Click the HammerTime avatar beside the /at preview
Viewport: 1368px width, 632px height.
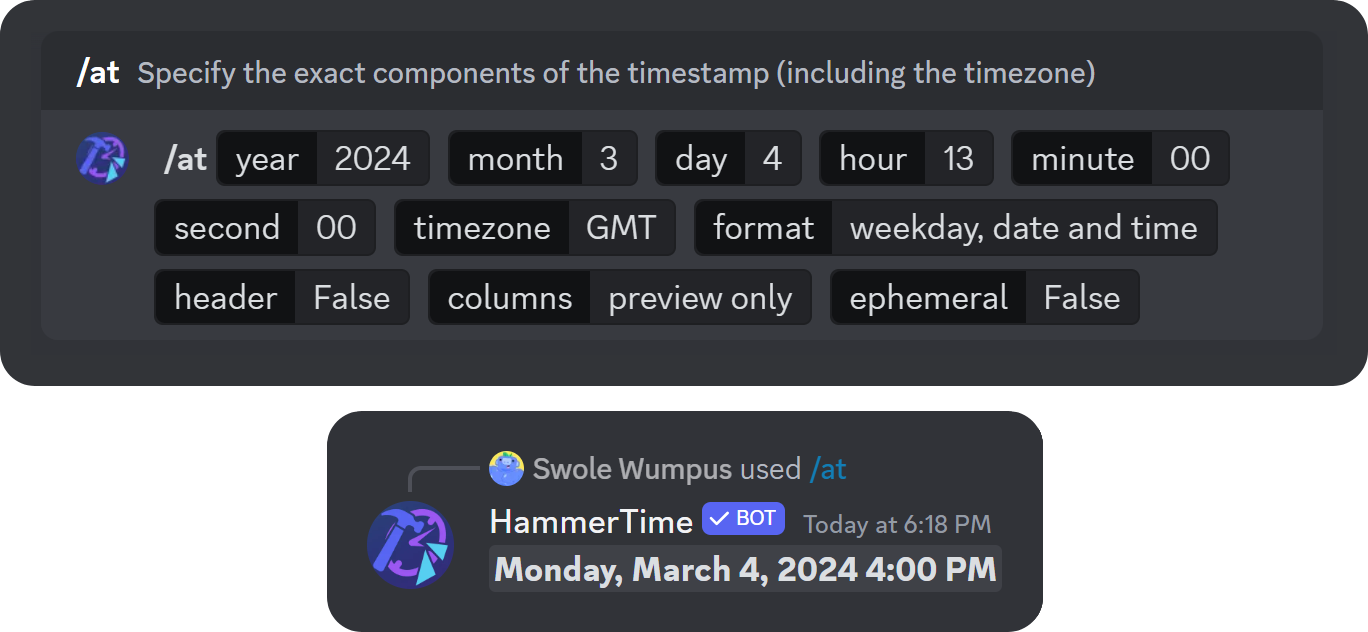pos(103,158)
